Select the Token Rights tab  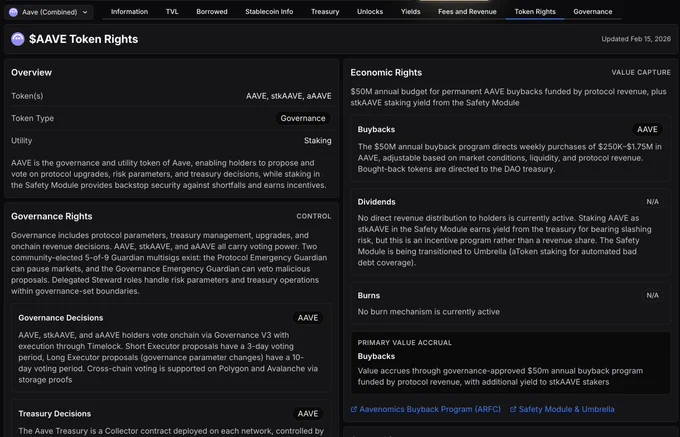[x=535, y=12]
